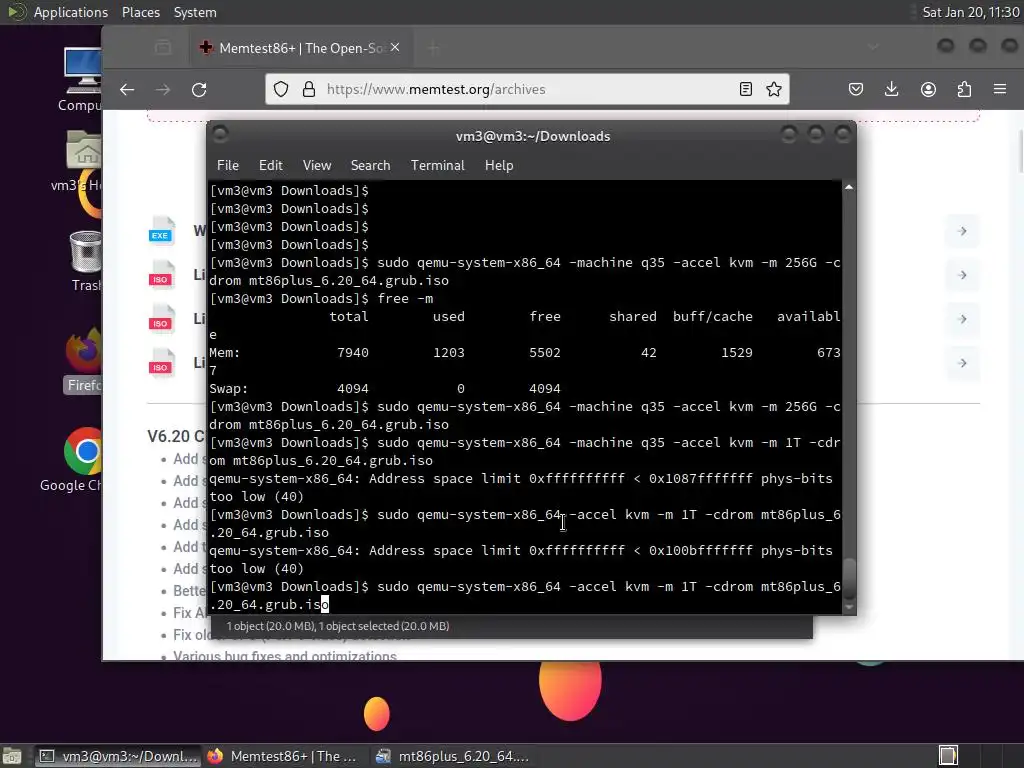Click the terminal title vm3@vm3:~/Downloads
Image resolution: width=1024 pixels, height=768 pixels.
pyautogui.click(x=533, y=136)
